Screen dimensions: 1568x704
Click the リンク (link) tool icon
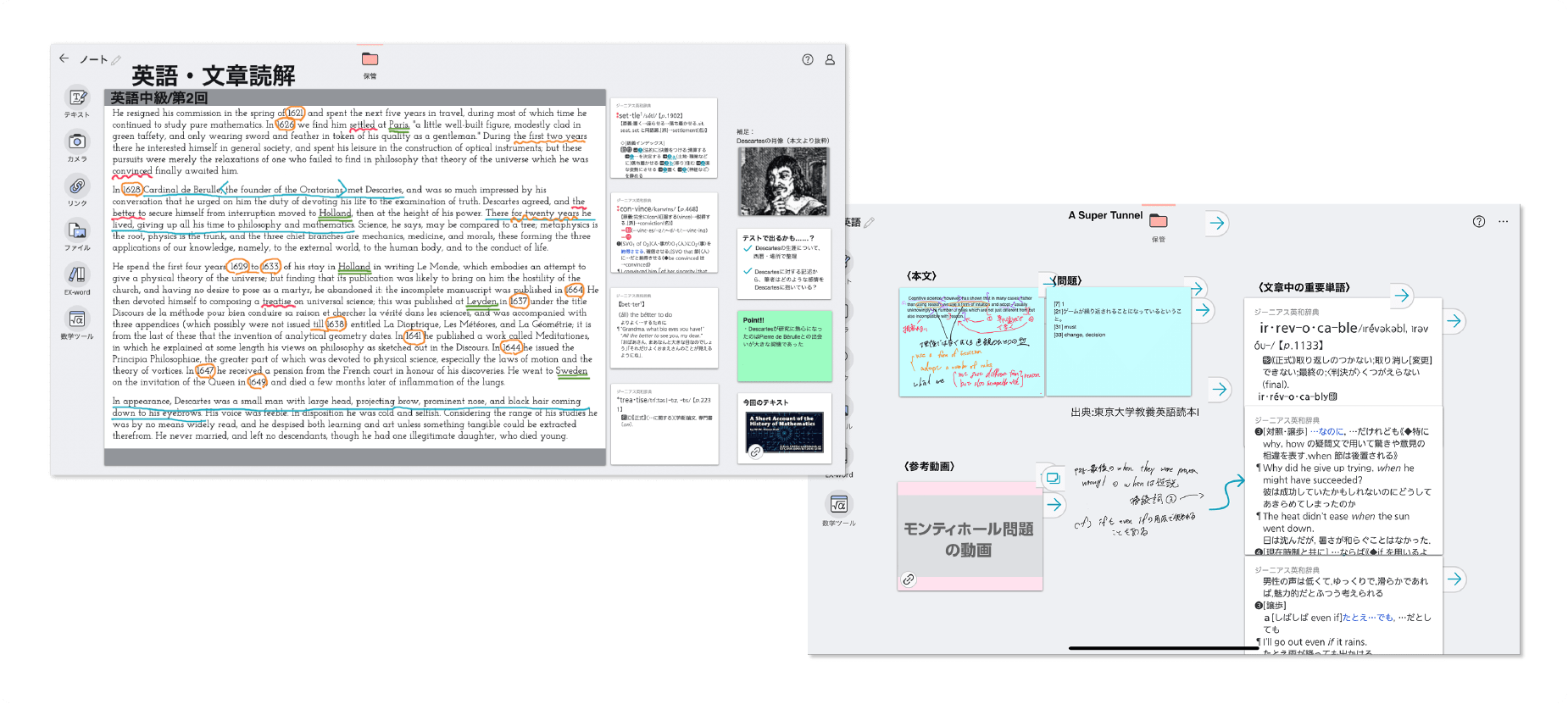click(x=77, y=186)
